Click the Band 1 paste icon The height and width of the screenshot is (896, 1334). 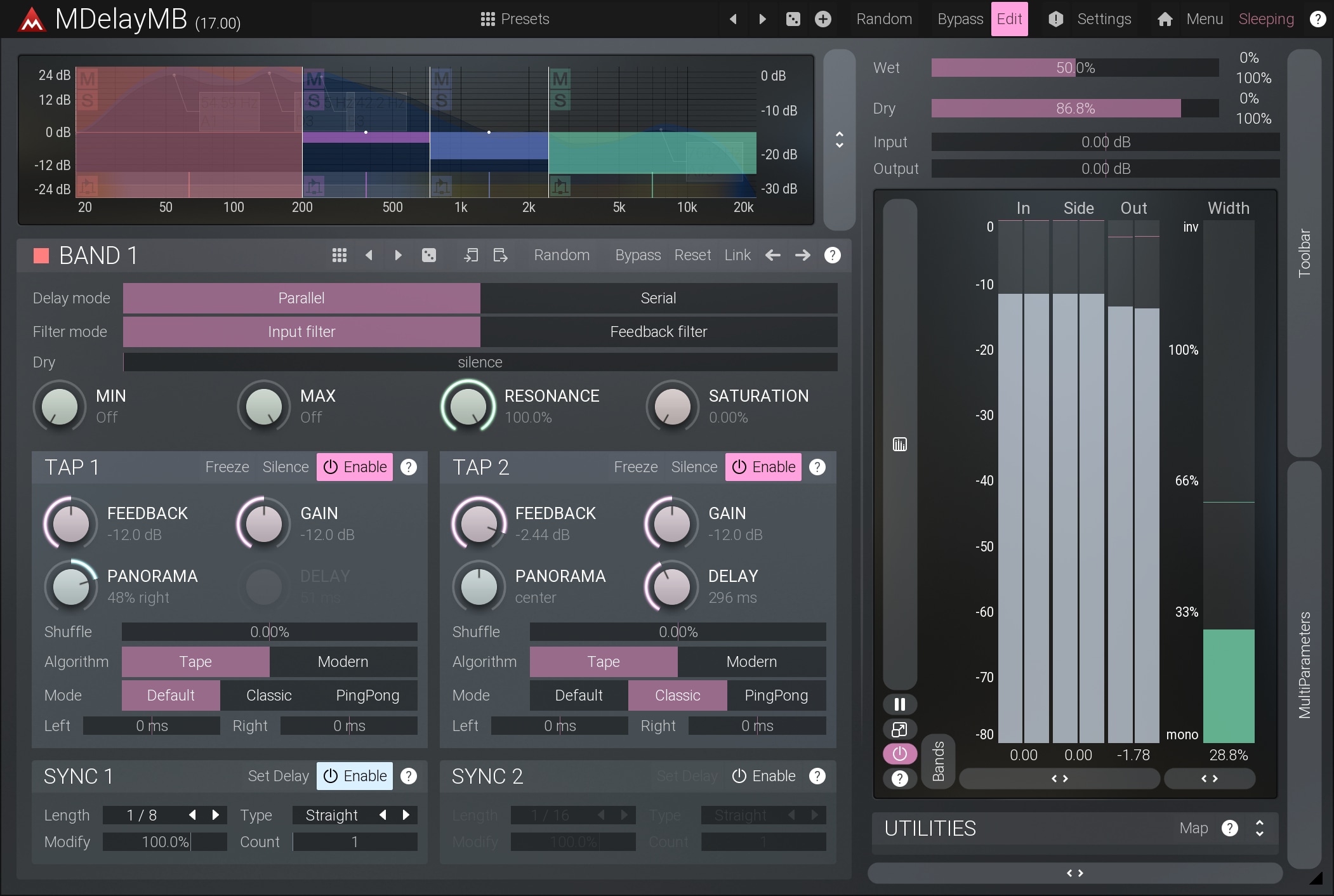[x=500, y=255]
